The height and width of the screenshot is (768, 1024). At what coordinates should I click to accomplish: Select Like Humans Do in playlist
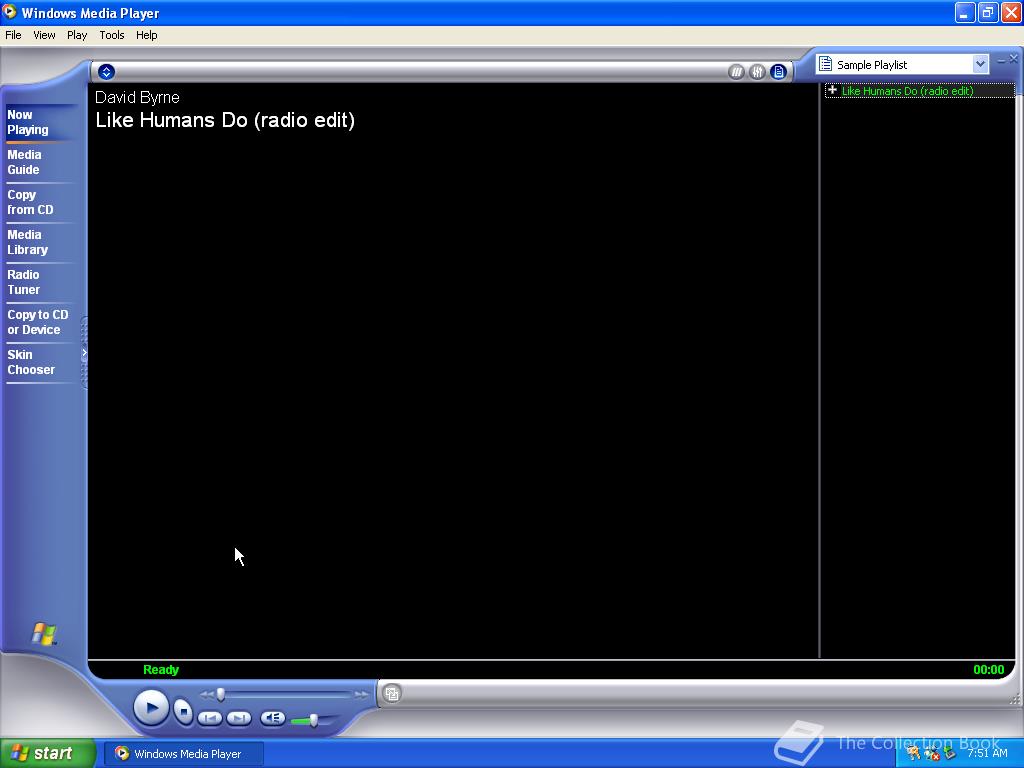click(920, 91)
